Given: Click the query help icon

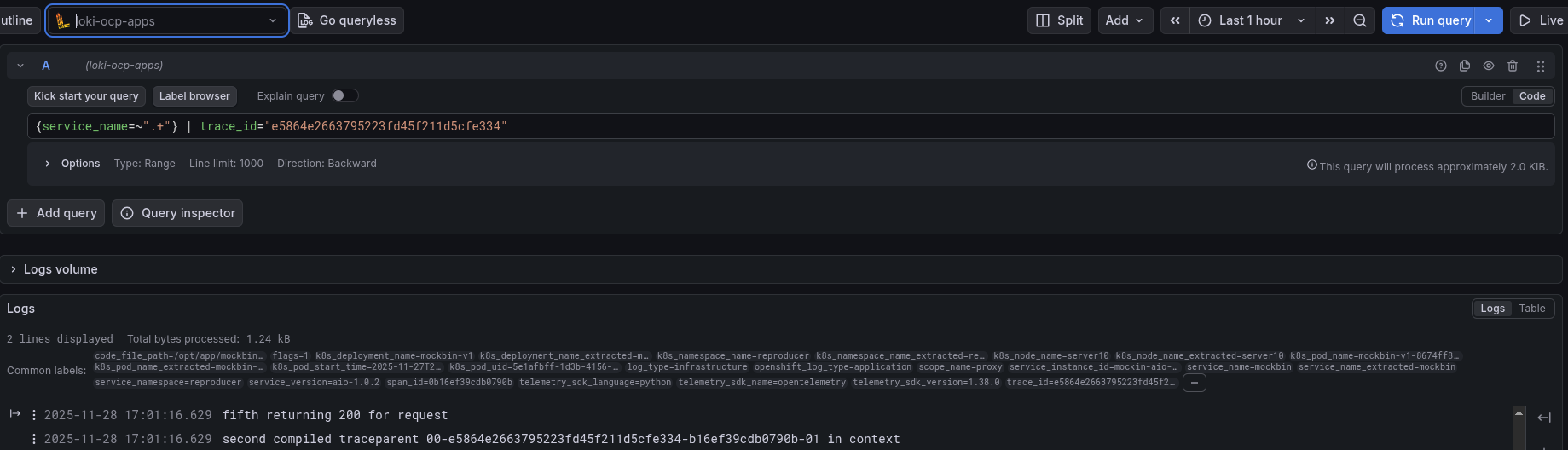Looking at the screenshot, I should 1441,66.
